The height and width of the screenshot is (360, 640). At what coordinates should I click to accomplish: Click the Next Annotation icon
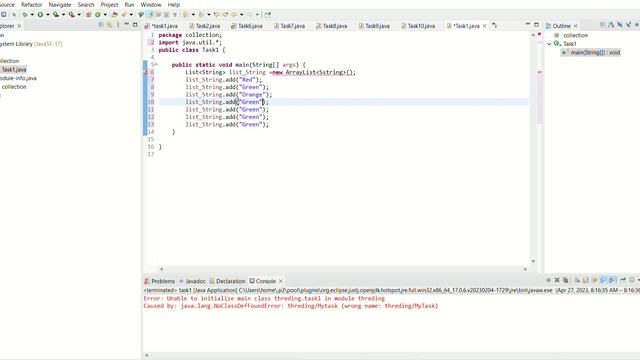(186, 14)
